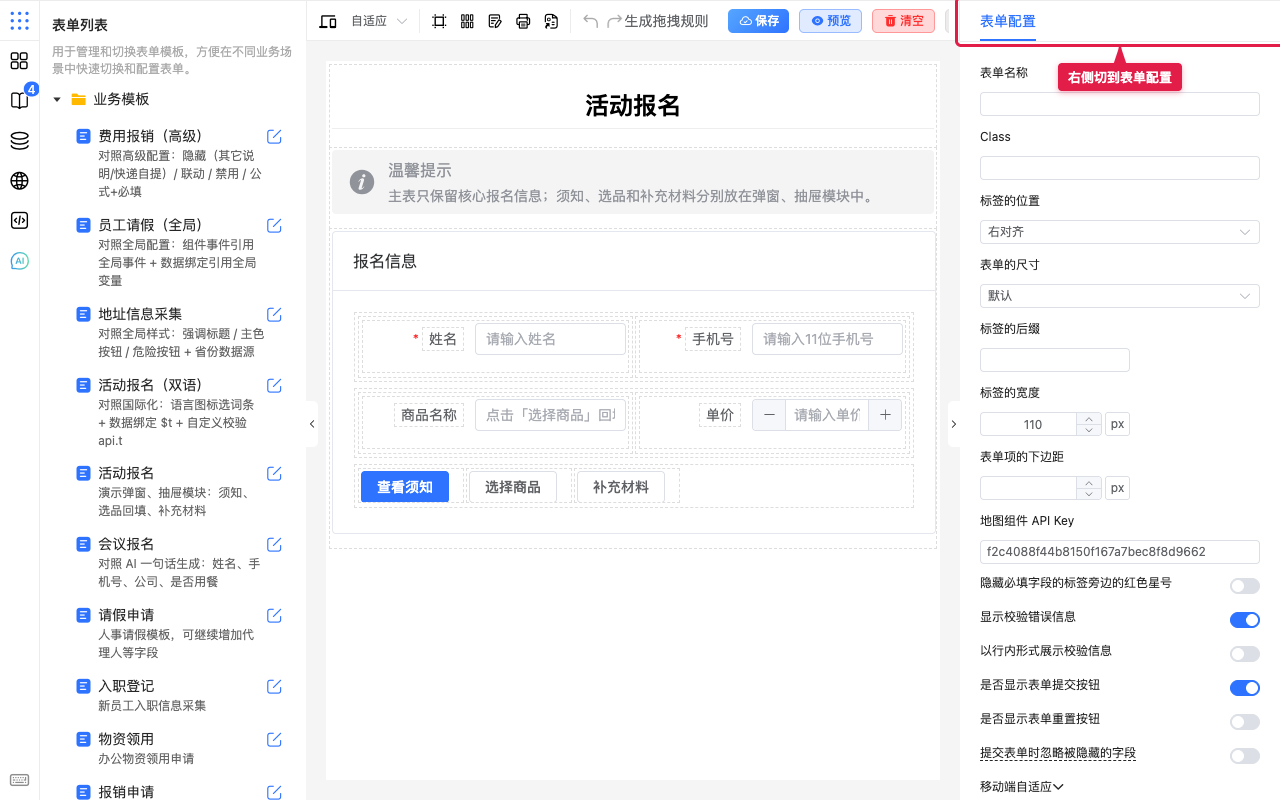Open the 表单的尺寸 dropdown showing 默认
This screenshot has height=800, width=1280.
click(1119, 296)
